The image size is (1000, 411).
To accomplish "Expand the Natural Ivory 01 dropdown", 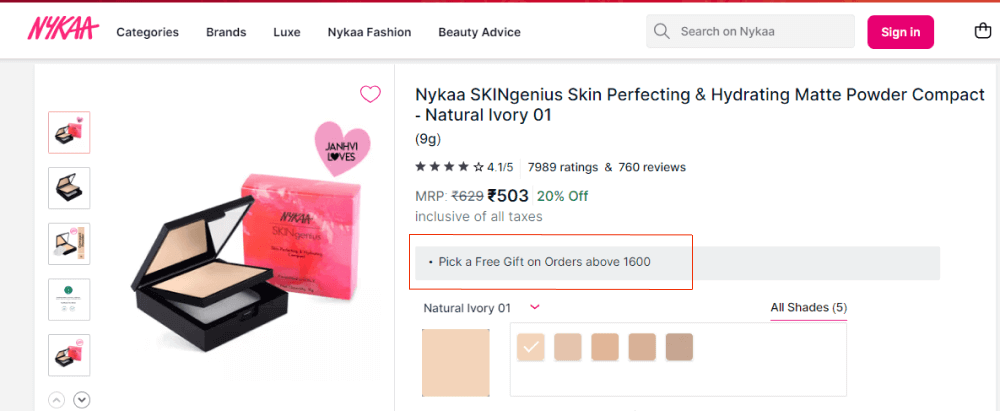I will click(535, 308).
